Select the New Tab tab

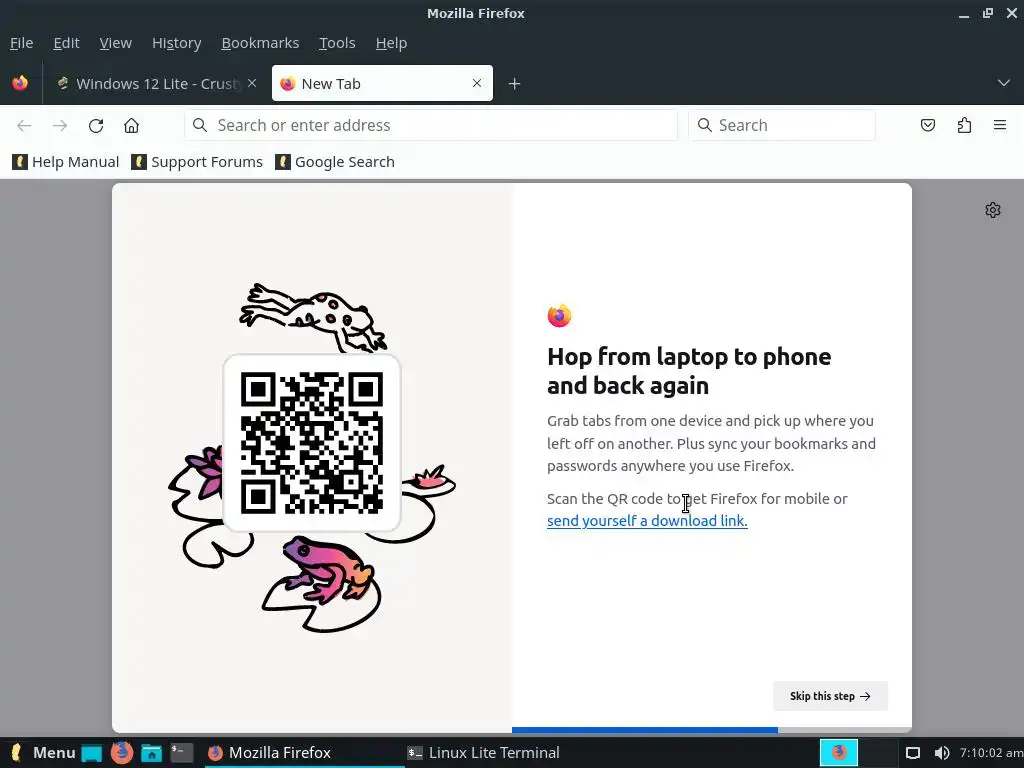pyautogui.click(x=382, y=83)
